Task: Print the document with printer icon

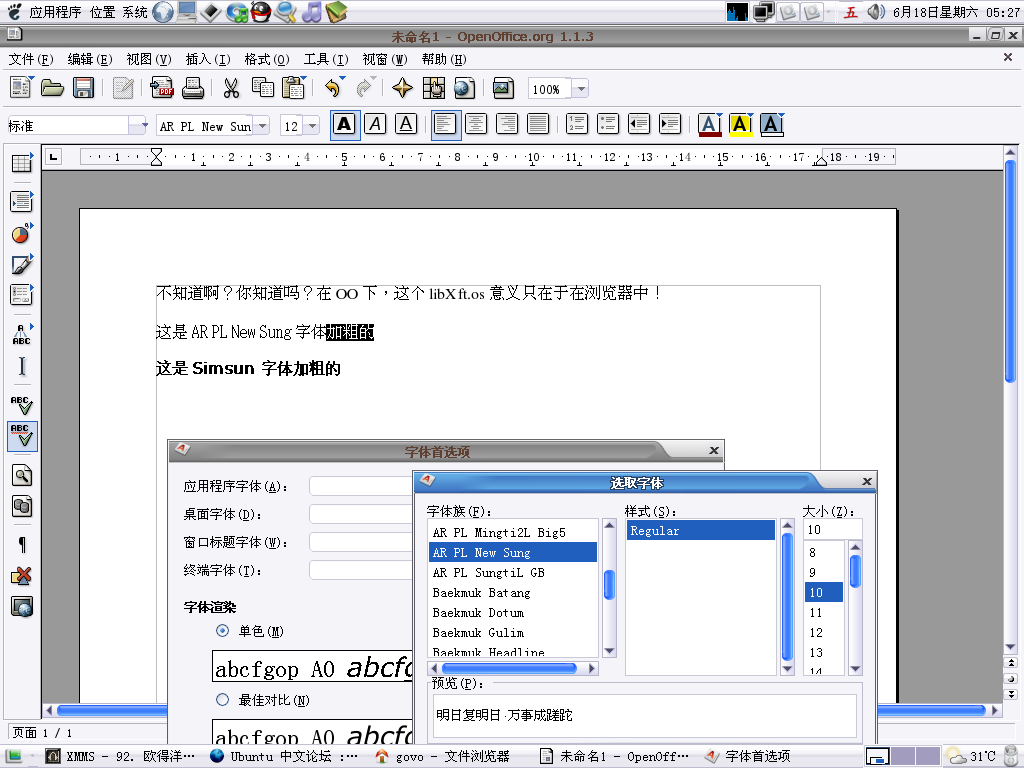Action: (193, 88)
